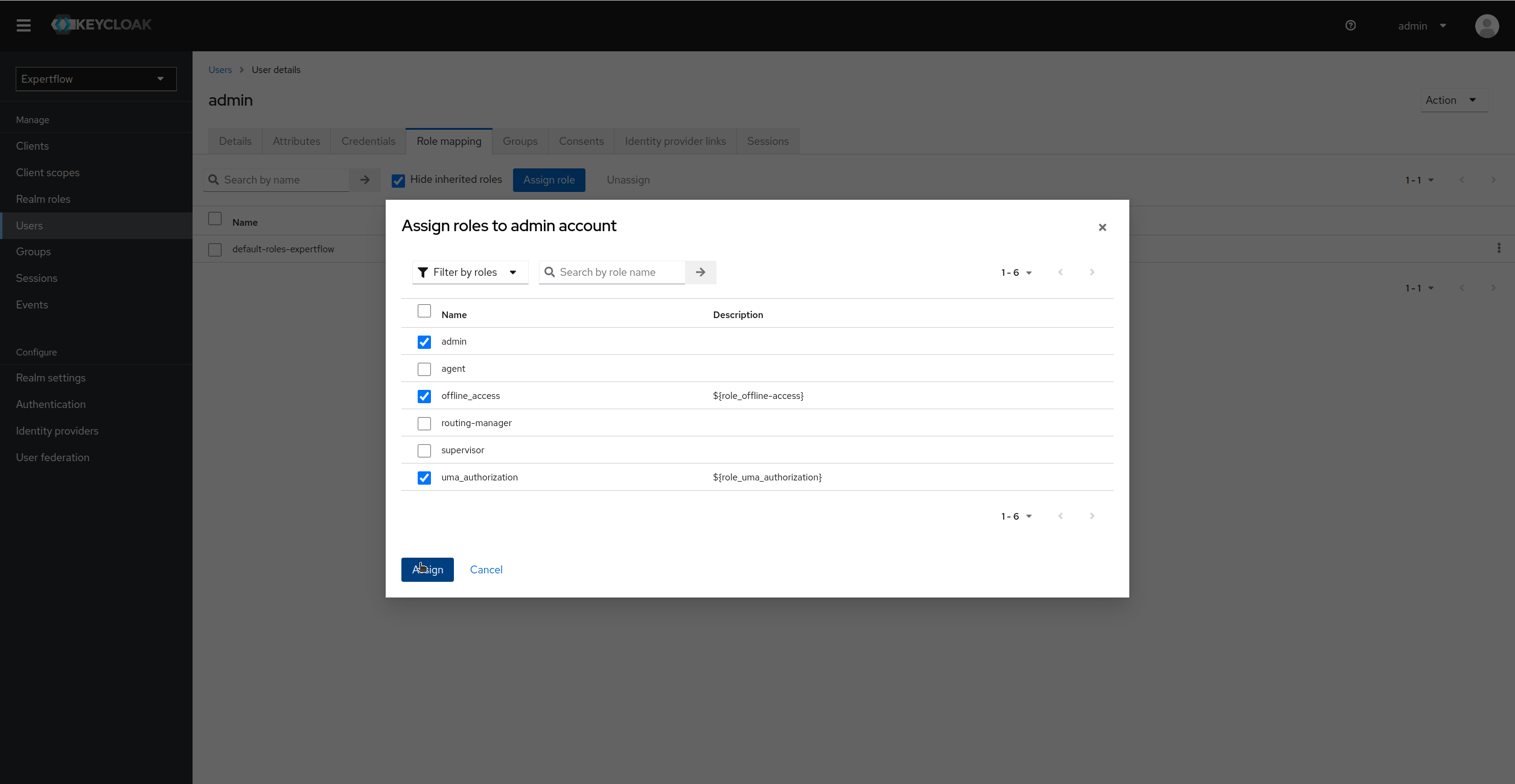Open the 1-6 pagination dropdown
Image resolution: width=1515 pixels, height=784 pixels.
pyautogui.click(x=1016, y=272)
